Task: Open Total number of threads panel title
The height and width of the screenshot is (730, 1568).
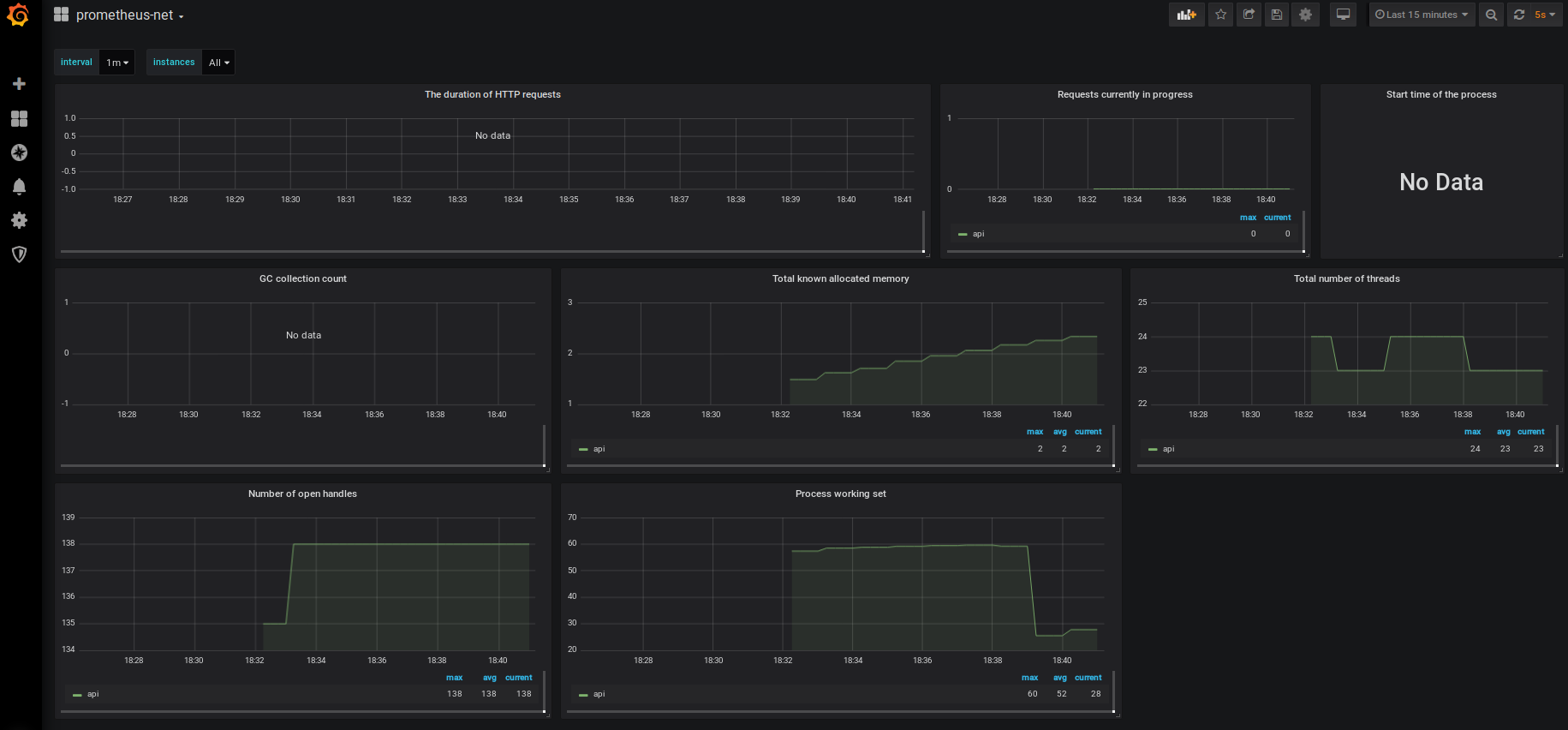Action: tap(1346, 278)
